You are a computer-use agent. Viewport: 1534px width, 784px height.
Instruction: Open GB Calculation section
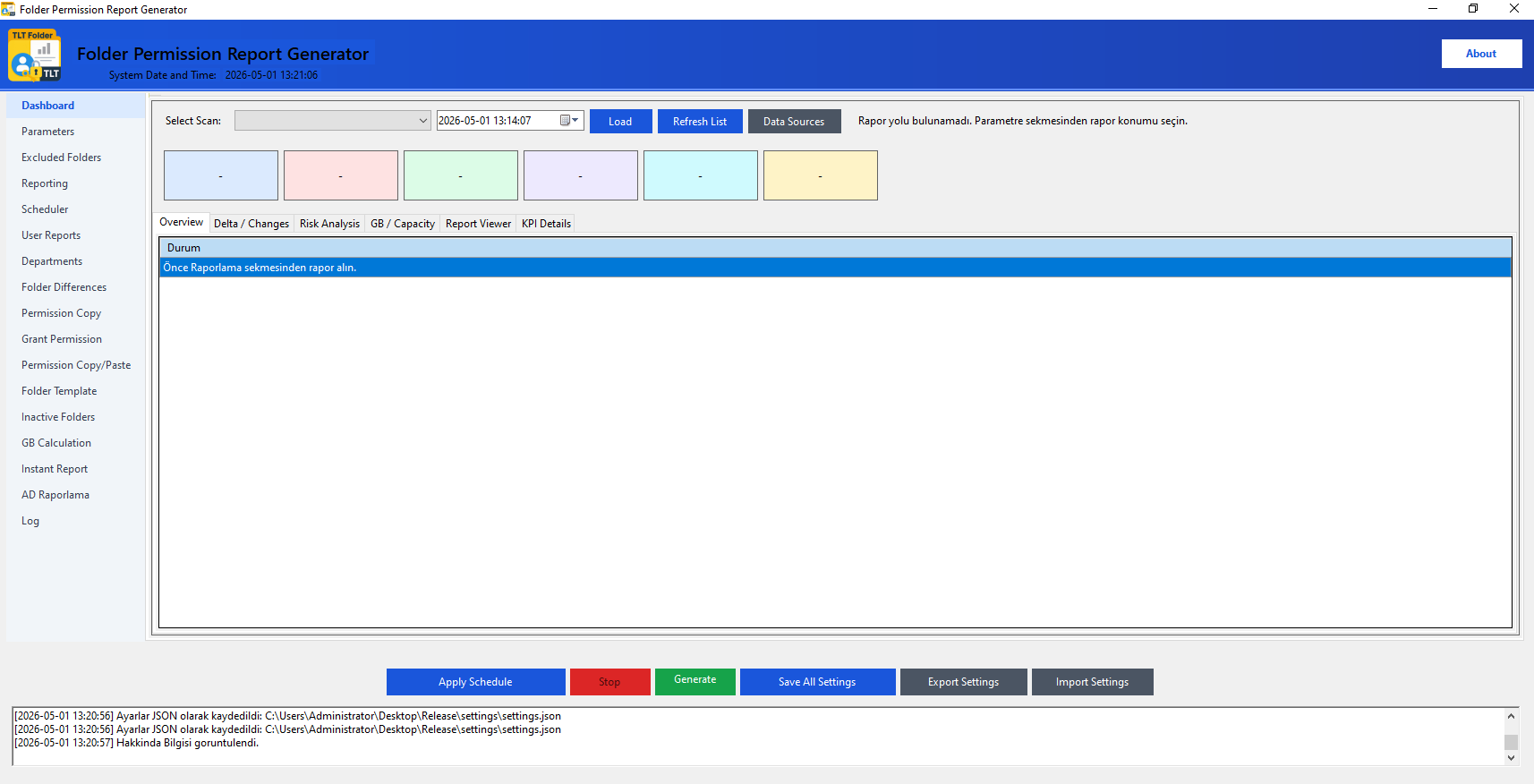click(75, 443)
